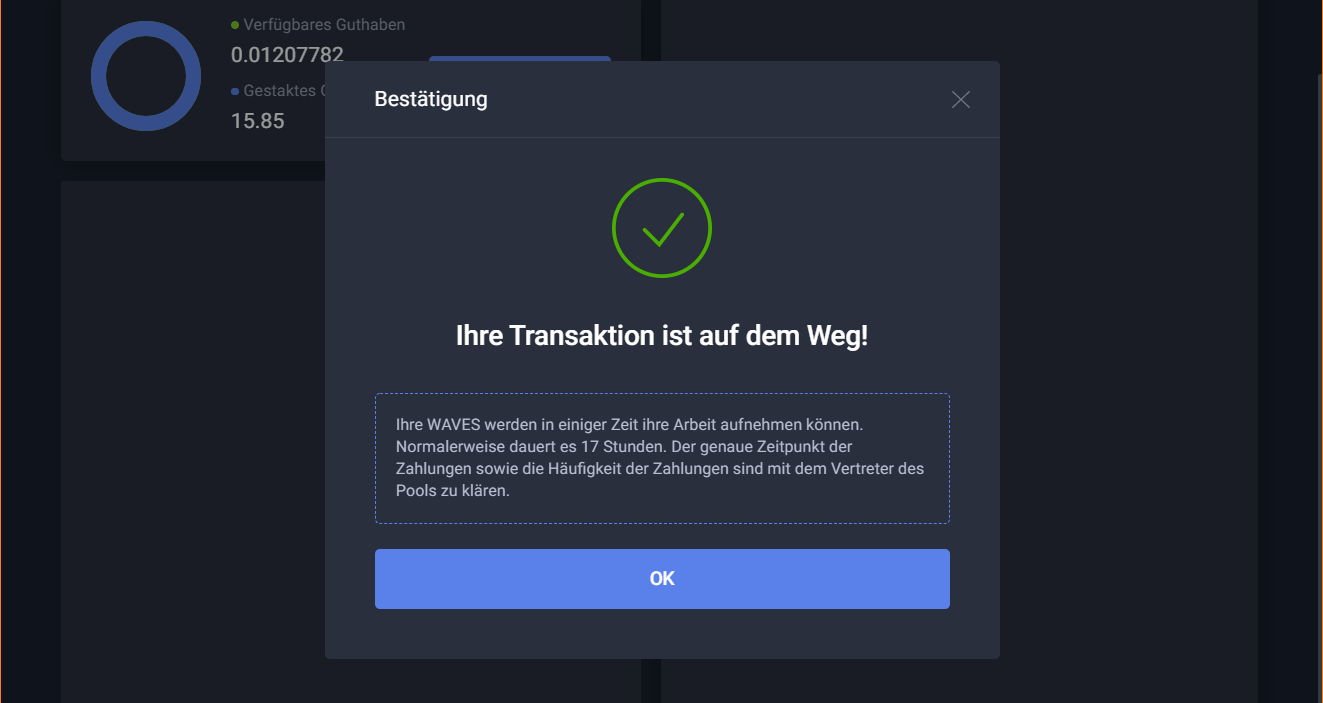1323x703 pixels.
Task: Close the Bestätigung dialog with the X
Action: pos(960,99)
